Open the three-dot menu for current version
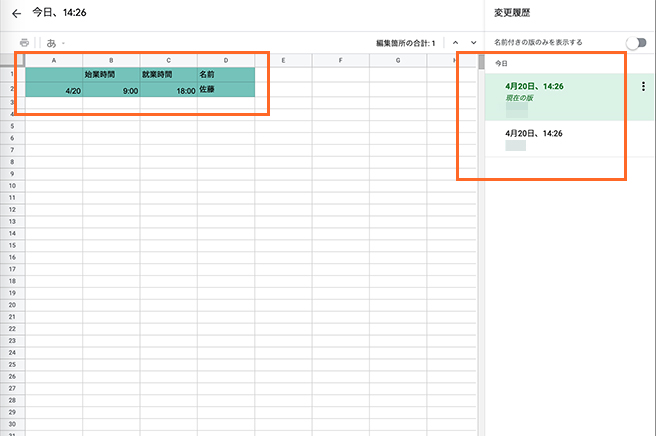This screenshot has height=436, width=656. (x=642, y=87)
